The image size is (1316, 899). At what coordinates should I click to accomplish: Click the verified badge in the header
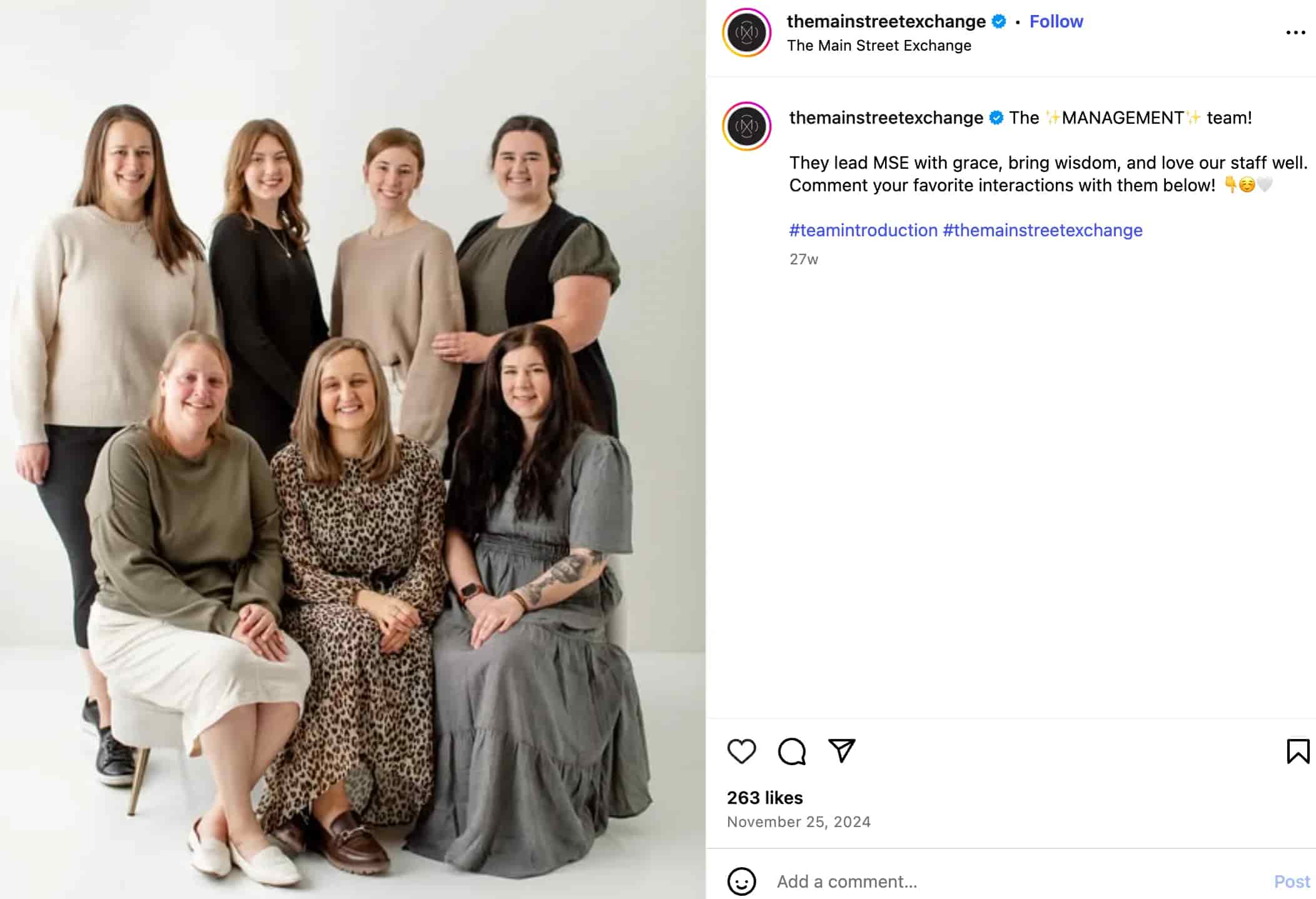999,22
